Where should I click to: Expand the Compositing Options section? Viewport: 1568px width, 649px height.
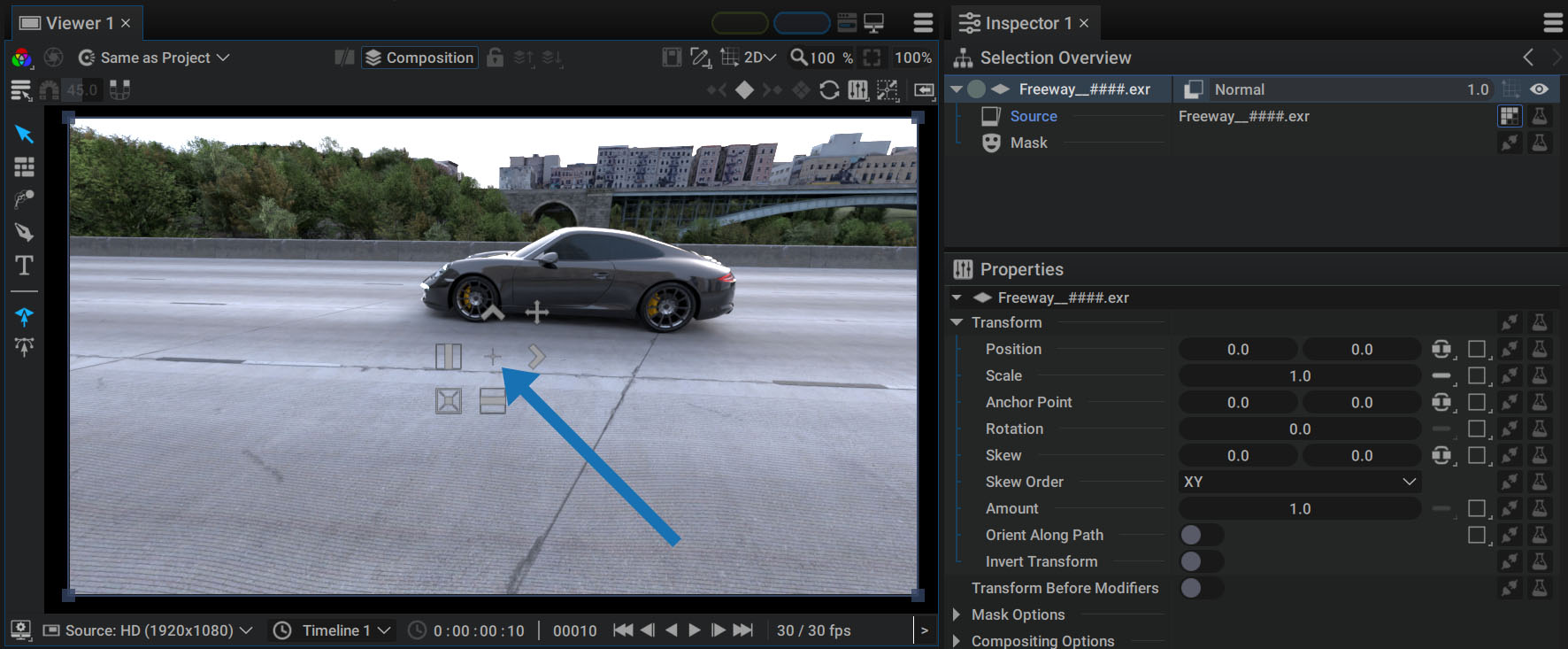click(x=957, y=640)
